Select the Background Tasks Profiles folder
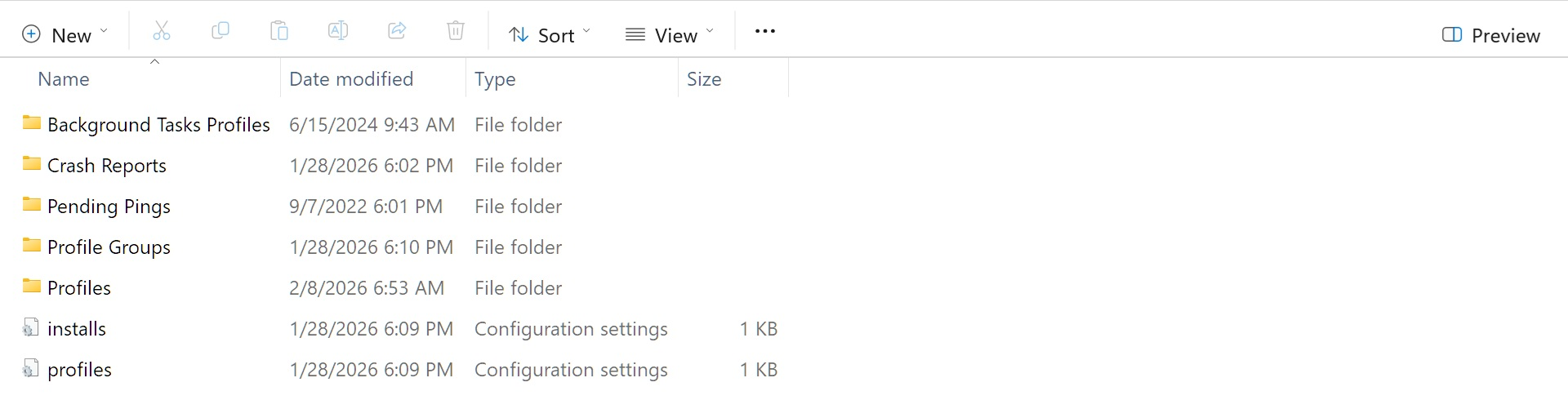This screenshot has height=409, width=1568. tap(158, 125)
